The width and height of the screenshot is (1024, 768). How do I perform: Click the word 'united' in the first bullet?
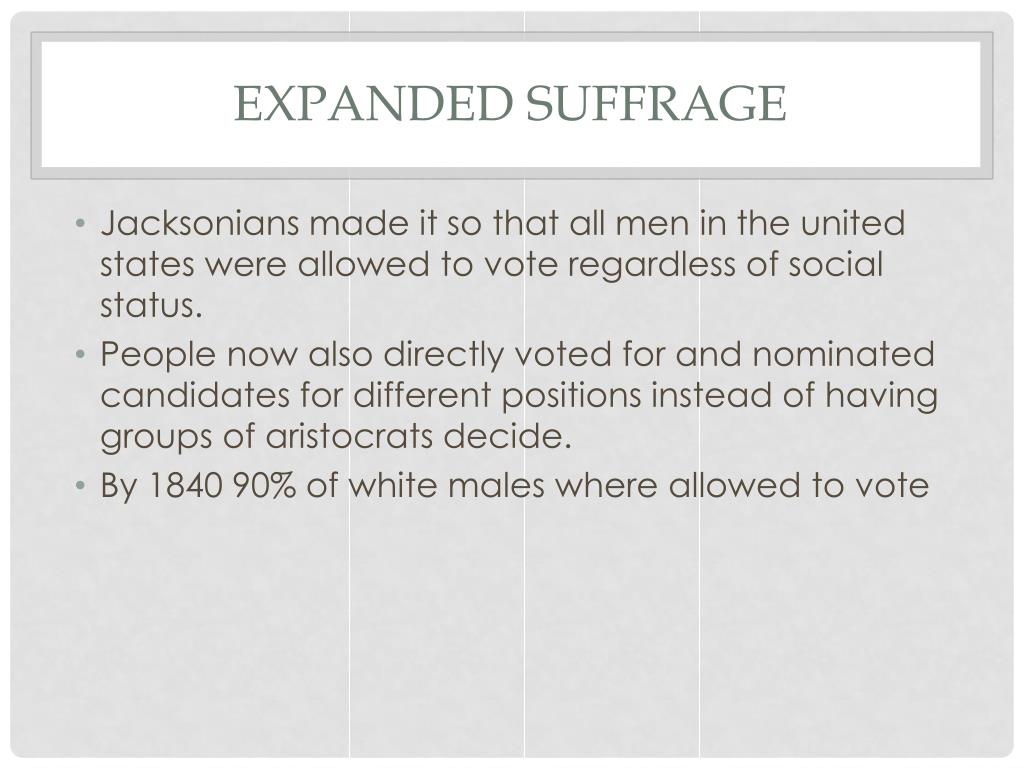tap(853, 223)
